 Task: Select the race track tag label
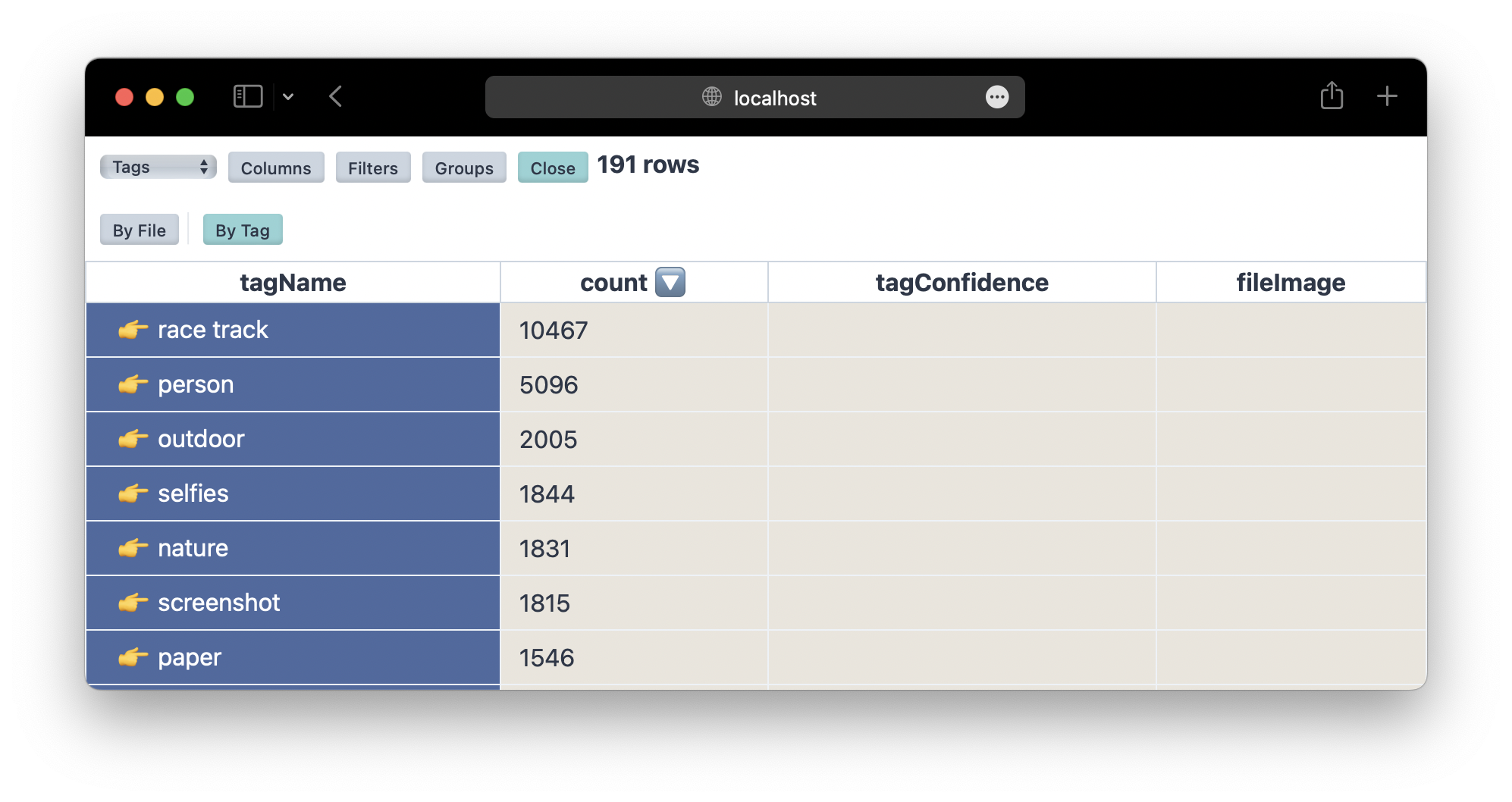point(213,330)
